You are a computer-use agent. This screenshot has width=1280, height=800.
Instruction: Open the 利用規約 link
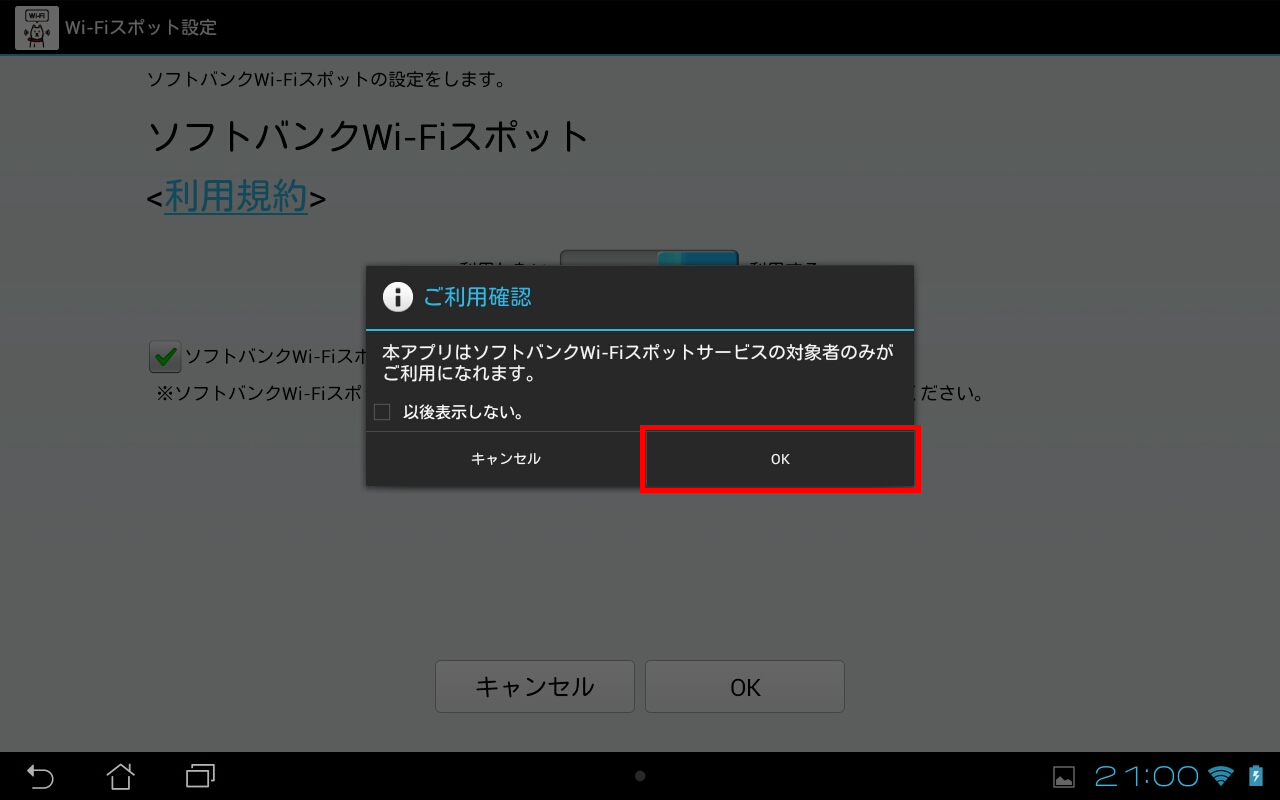236,197
